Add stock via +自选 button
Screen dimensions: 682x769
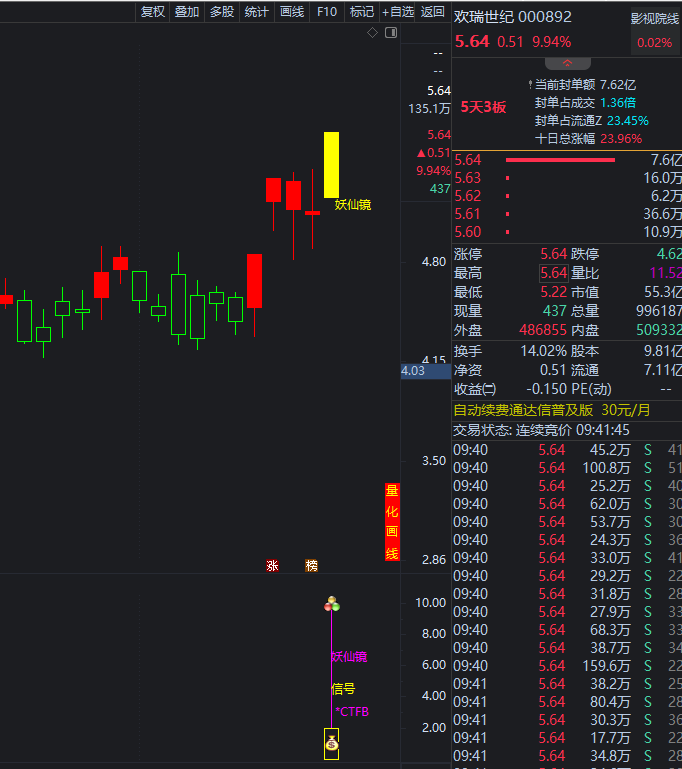(398, 12)
